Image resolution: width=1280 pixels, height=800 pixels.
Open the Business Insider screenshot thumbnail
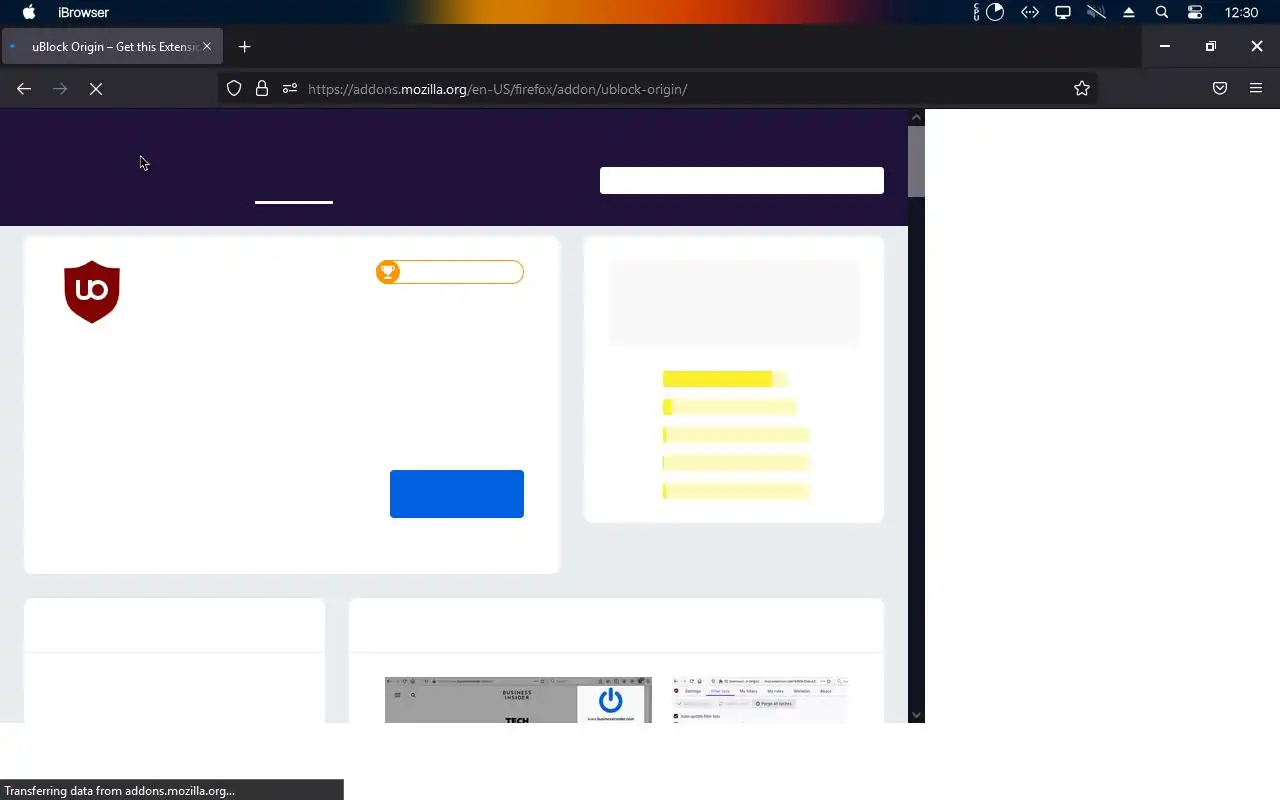[518, 699]
